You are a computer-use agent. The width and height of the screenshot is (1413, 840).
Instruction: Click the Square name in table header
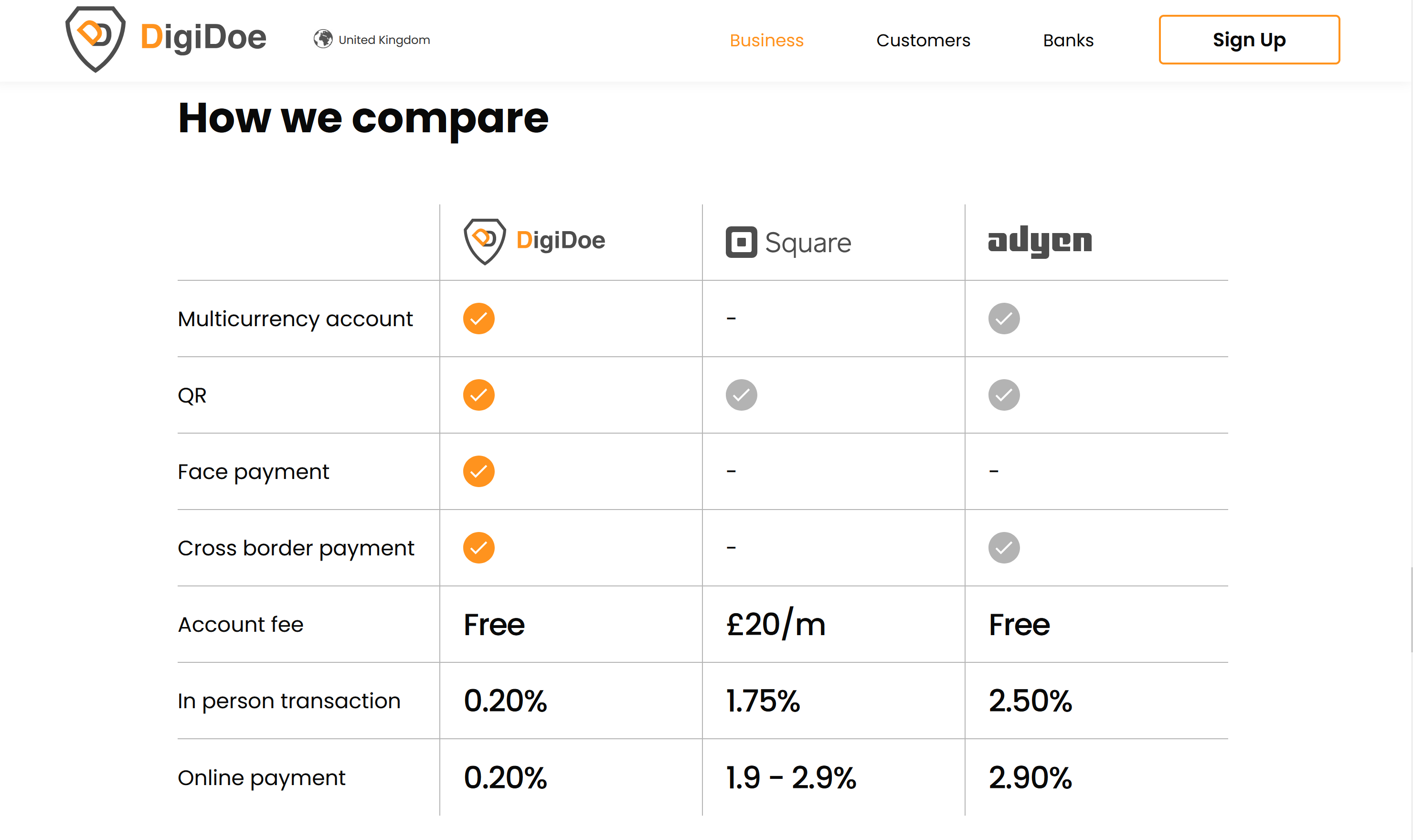coord(807,244)
